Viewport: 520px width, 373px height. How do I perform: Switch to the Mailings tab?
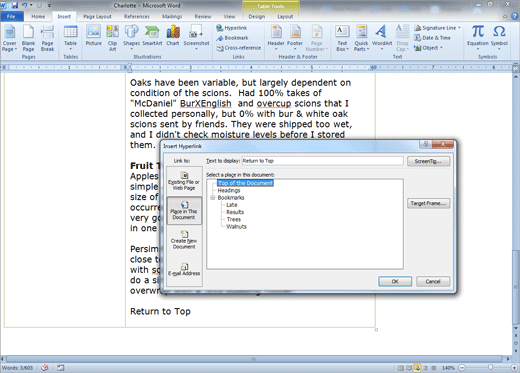point(172,16)
